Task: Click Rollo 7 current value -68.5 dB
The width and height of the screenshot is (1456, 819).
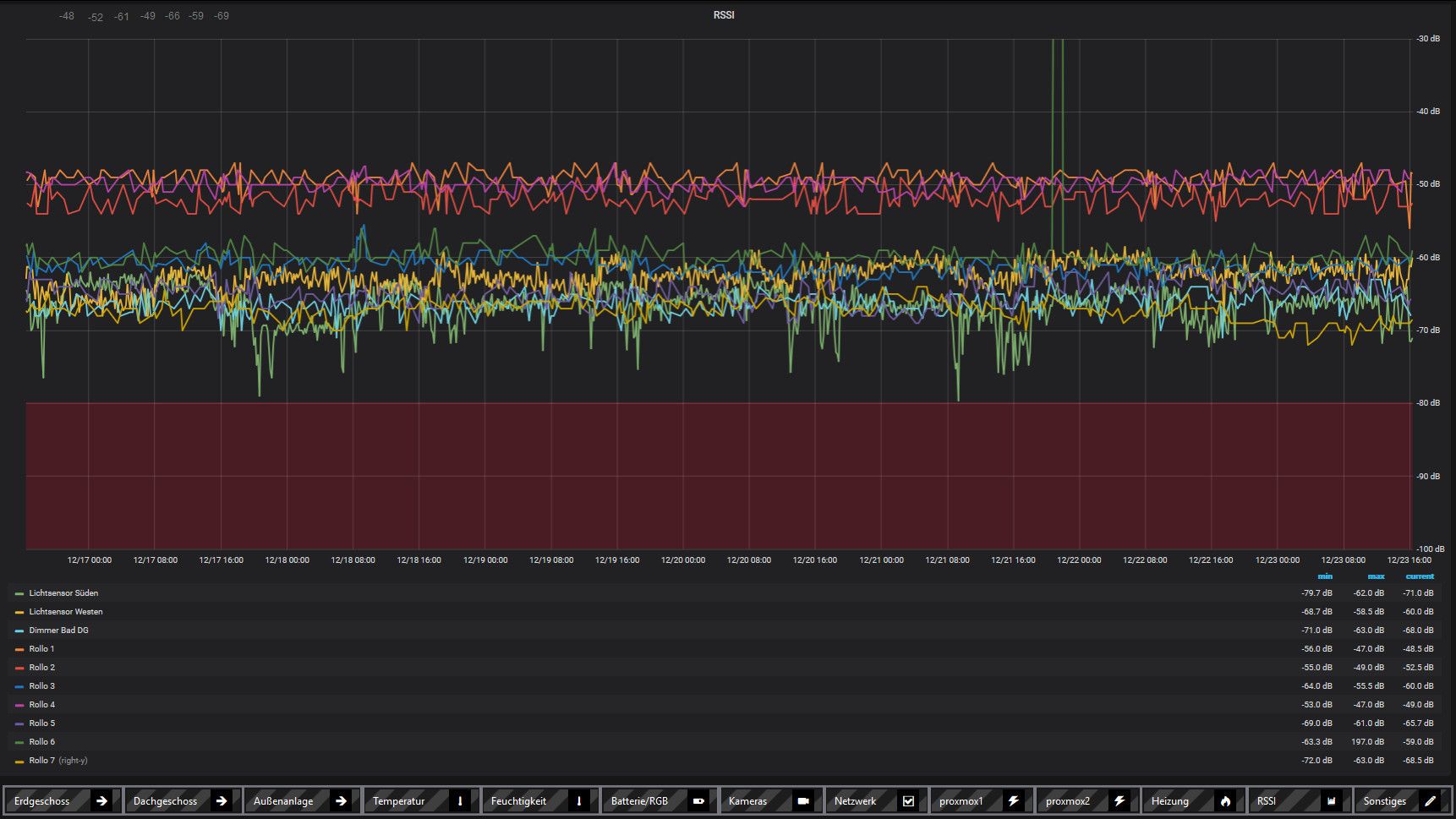Action: 1418,761
